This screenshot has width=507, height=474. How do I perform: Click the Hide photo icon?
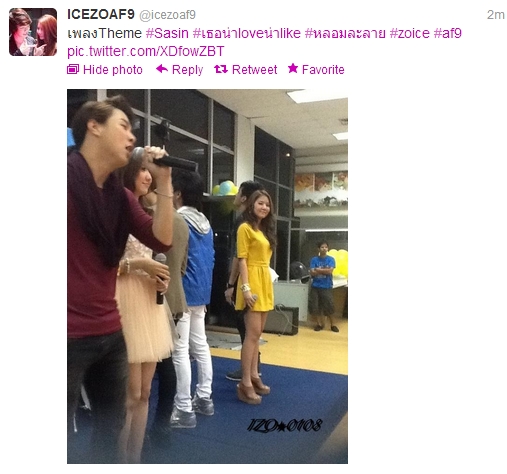point(73,69)
